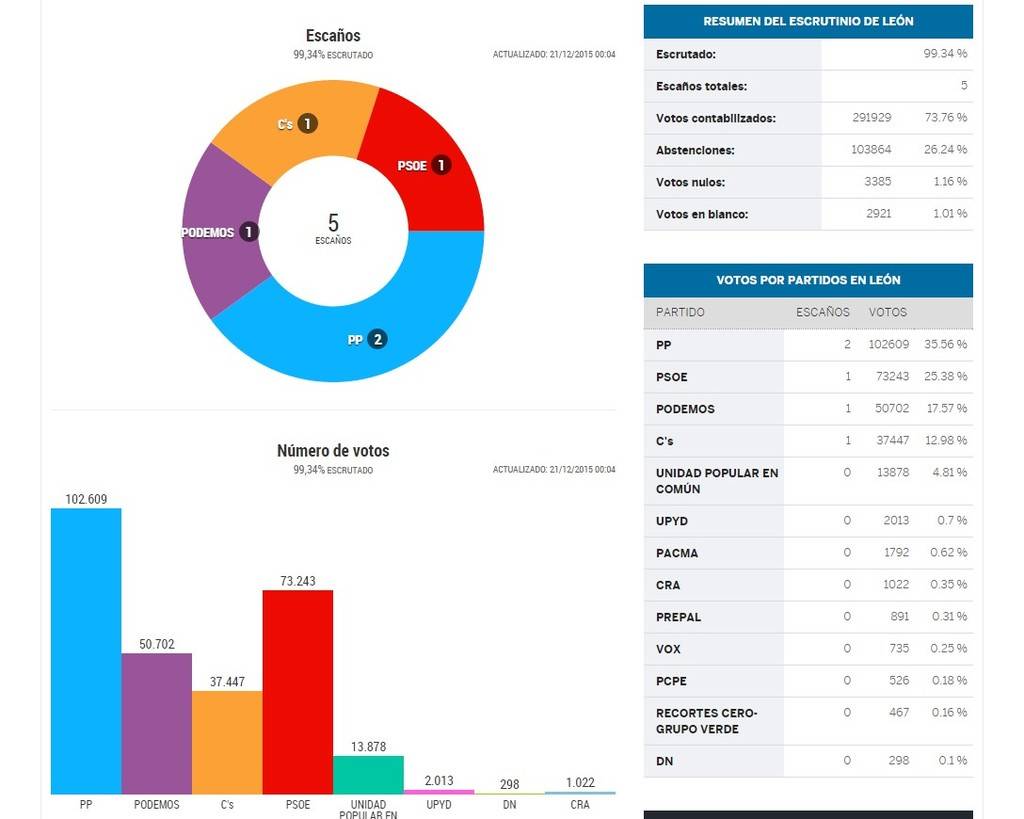Viewport: 1024px width, 819px height.
Task: Click the VOTOS column header
Action: pyautogui.click(x=887, y=312)
